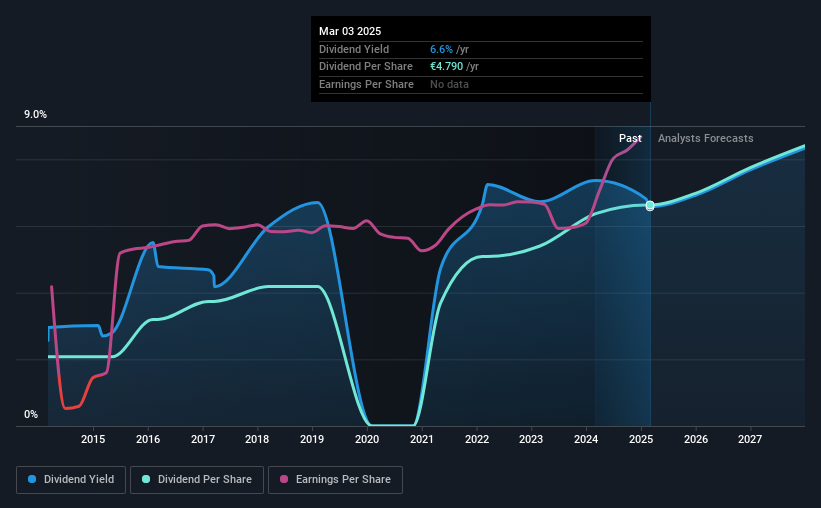Click 'Dividend Per Share' row label in tooltip
821x508 pixels.
coord(365,67)
